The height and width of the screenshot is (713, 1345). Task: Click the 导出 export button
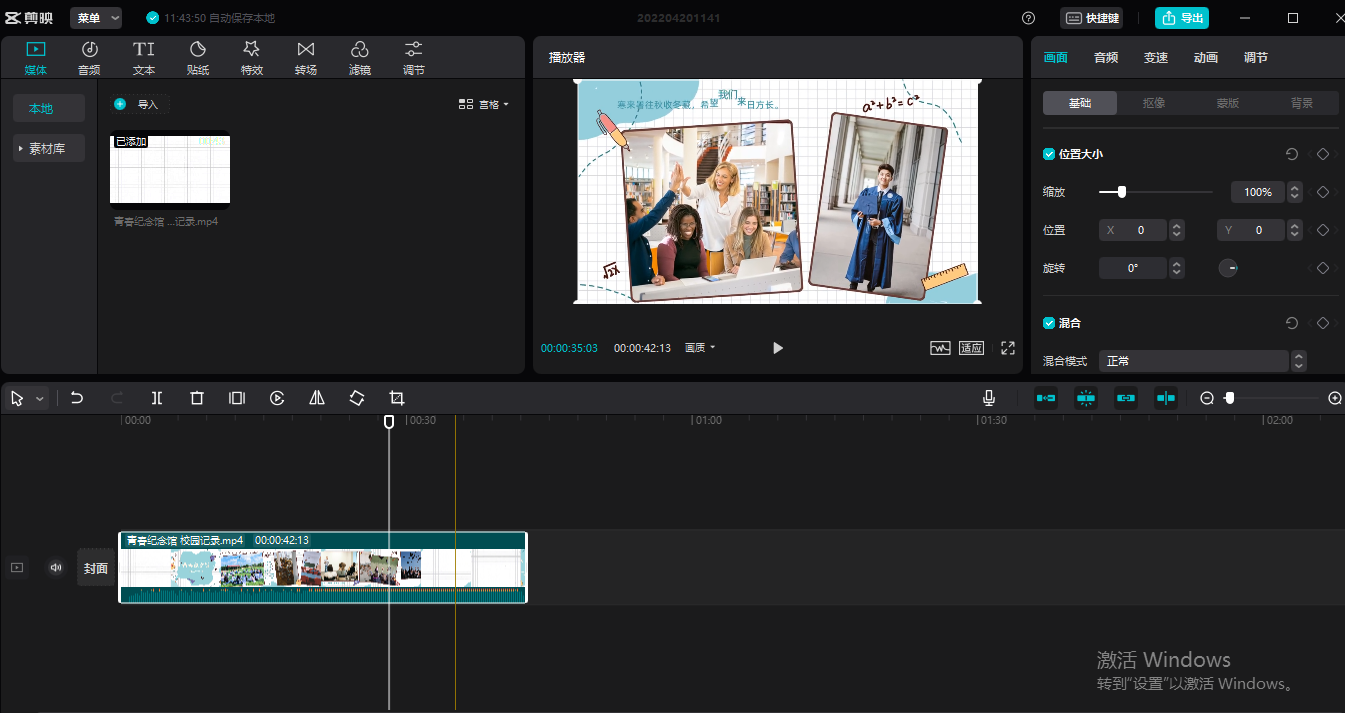1181,18
